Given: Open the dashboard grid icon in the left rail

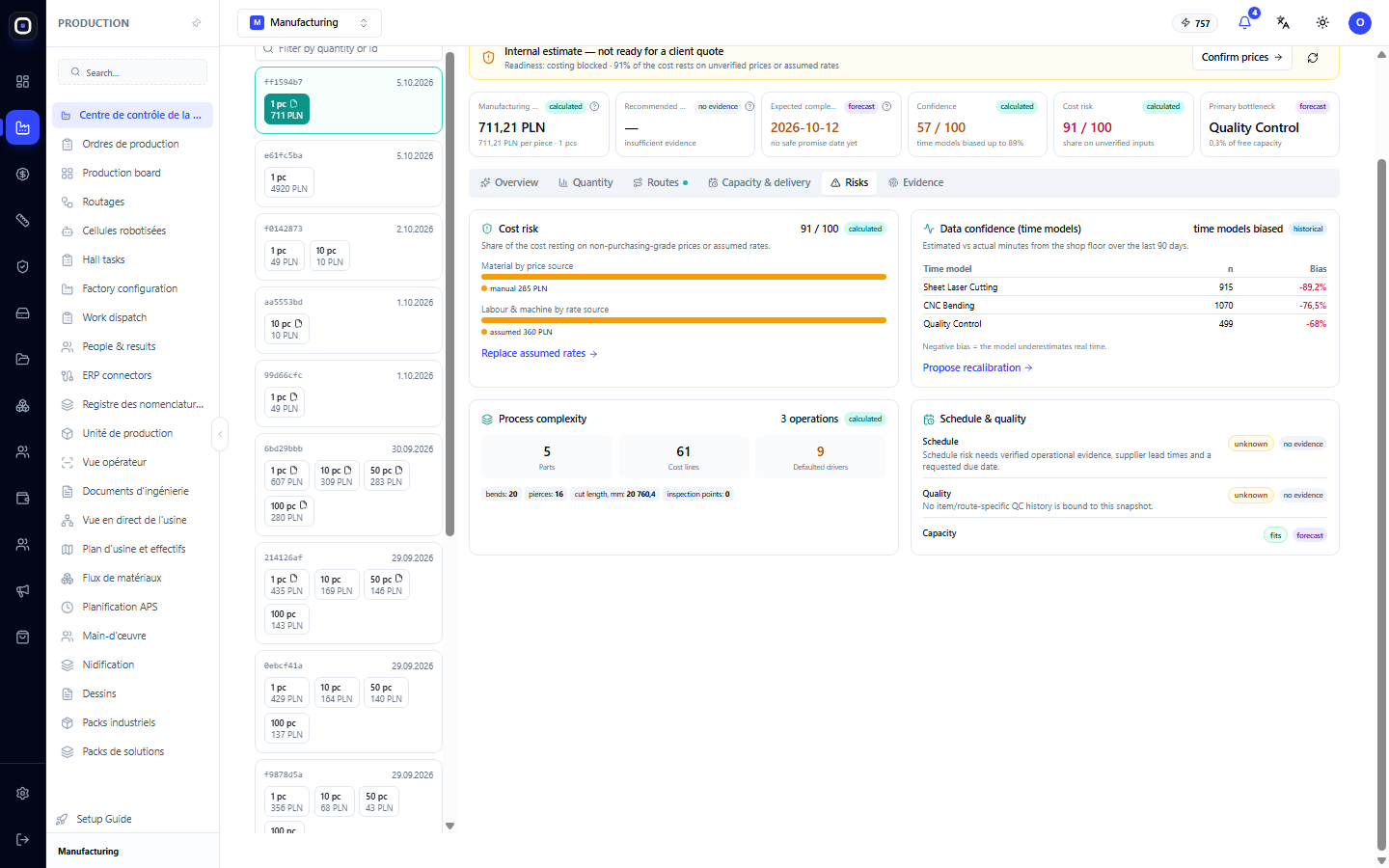Looking at the screenshot, I should pos(23,82).
